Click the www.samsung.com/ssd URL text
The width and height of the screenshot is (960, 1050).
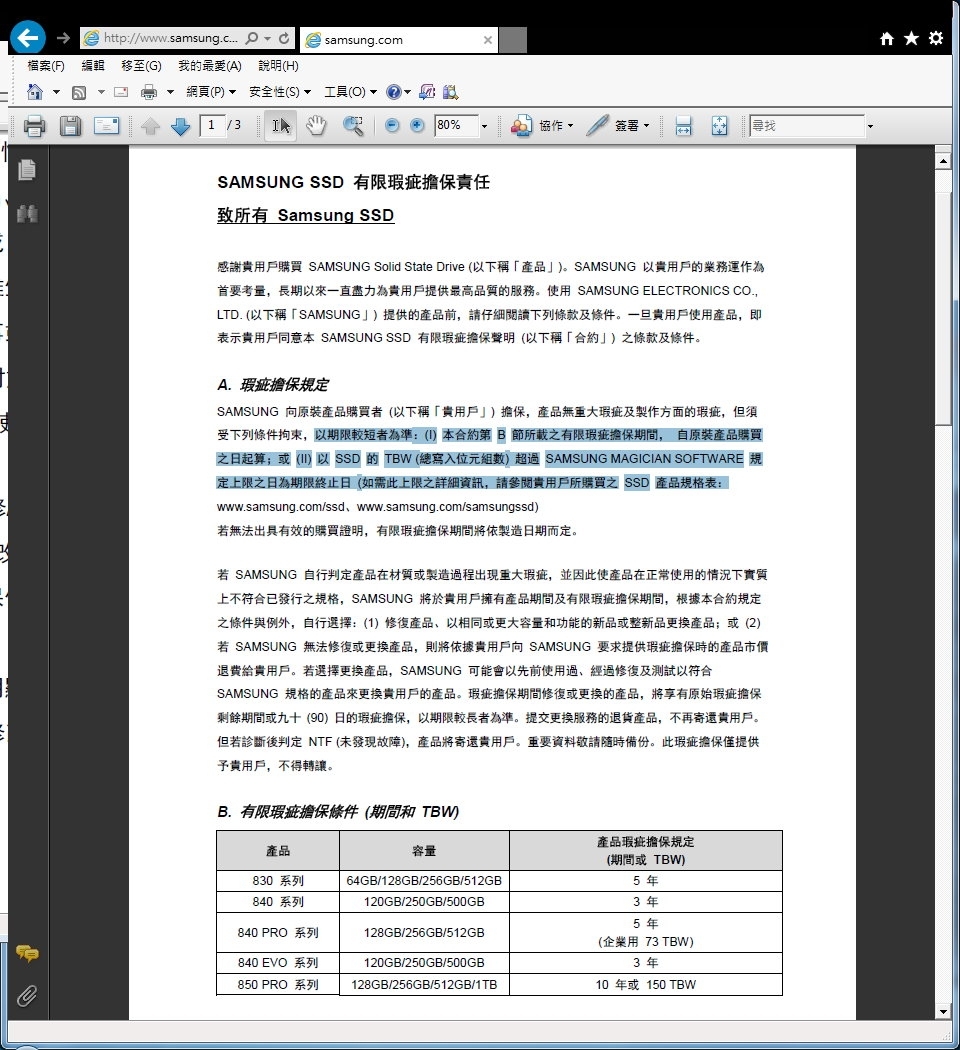[281, 506]
